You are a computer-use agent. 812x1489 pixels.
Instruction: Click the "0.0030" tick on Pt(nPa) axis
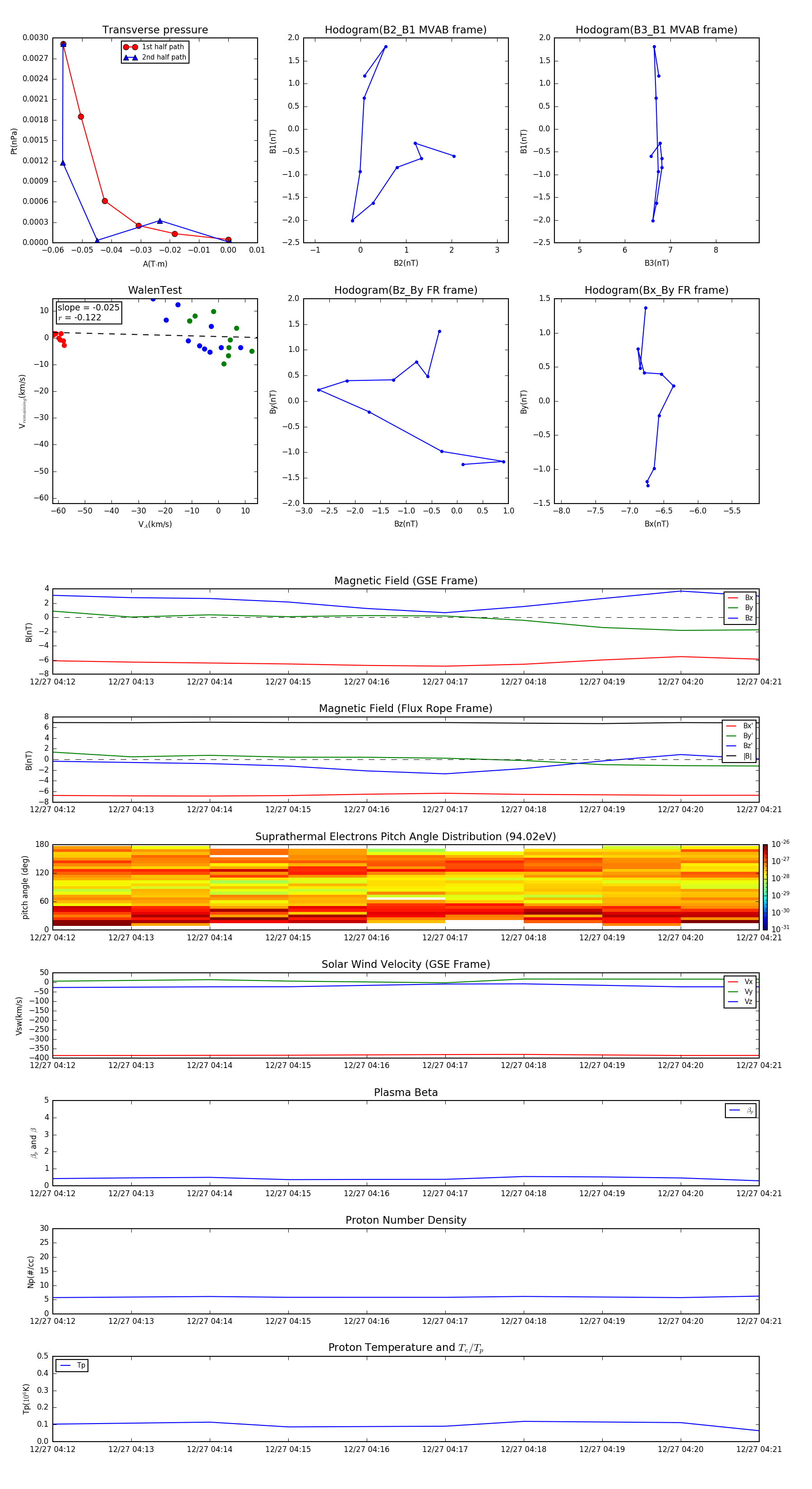35,37
